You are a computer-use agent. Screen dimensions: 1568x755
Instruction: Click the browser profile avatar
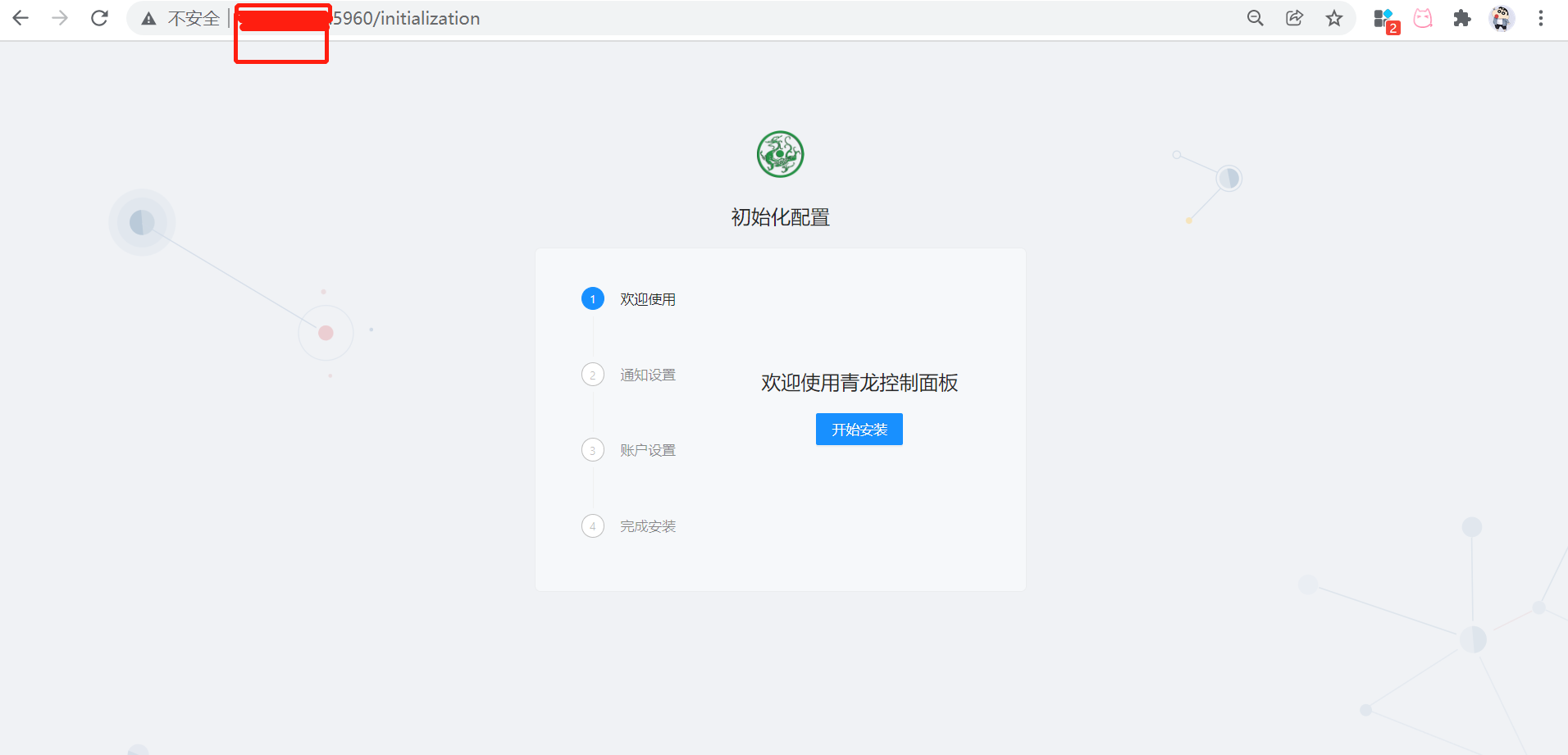pos(1502,18)
